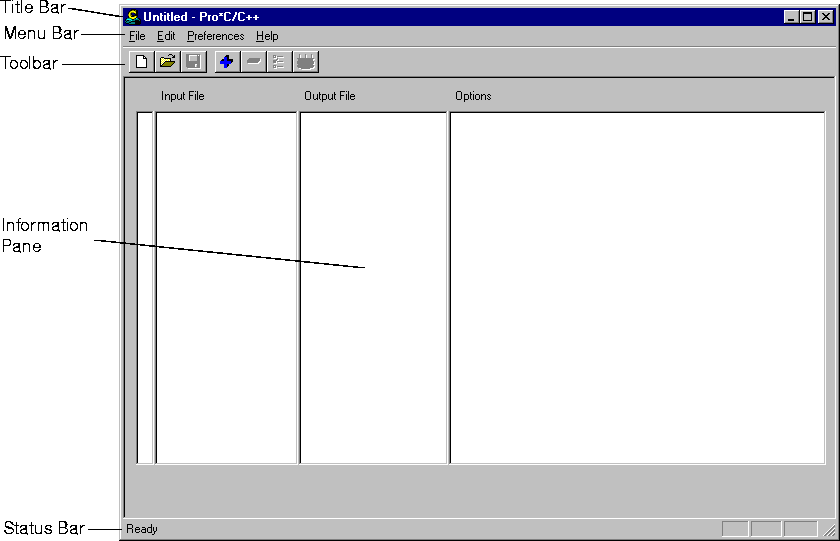Open options with the checklist icon
This screenshot has height=541, width=840.
pos(279,62)
